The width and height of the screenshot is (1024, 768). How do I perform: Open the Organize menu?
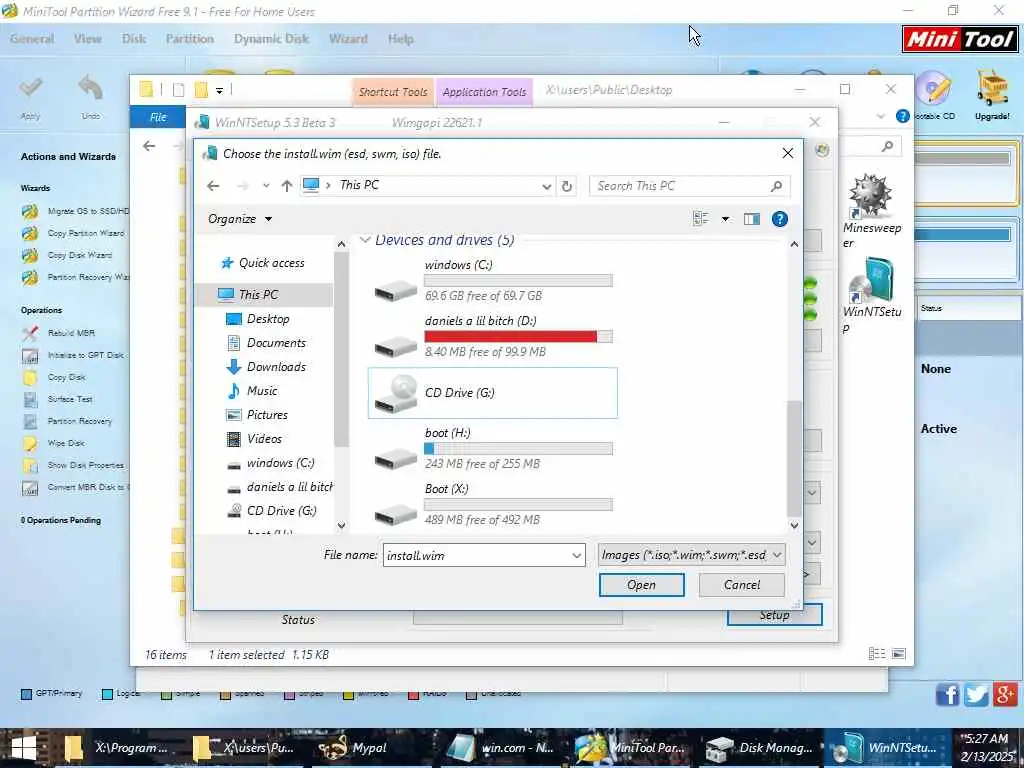click(240, 219)
